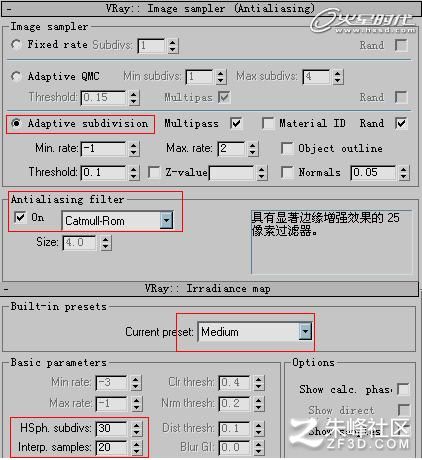Click the Fixed rate Subdivs field
Screen dimensions: 422x460
tap(151, 46)
